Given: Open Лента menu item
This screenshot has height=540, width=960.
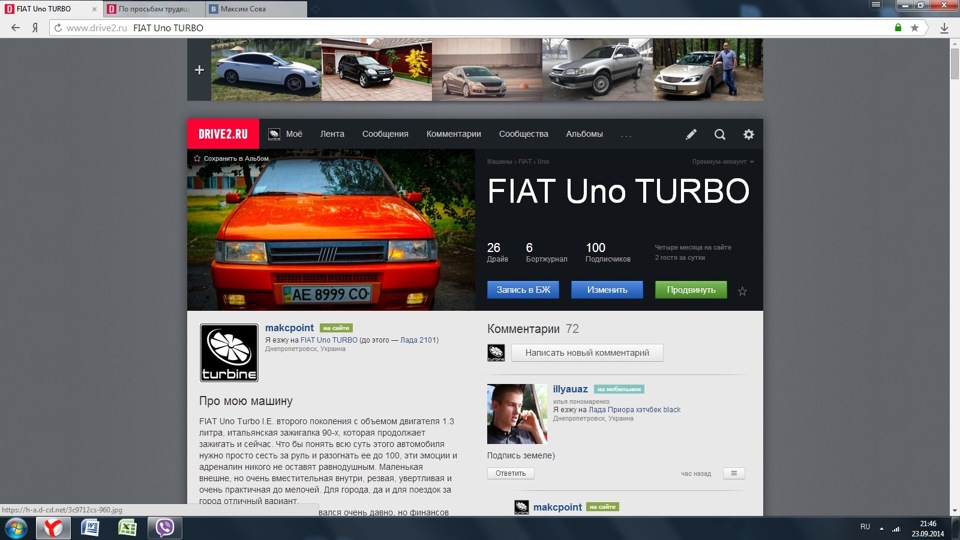Looking at the screenshot, I should coord(332,134).
